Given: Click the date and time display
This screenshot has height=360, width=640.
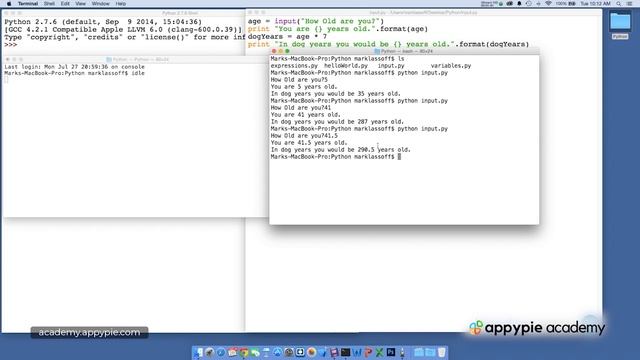Looking at the screenshot, I should [596, 4].
